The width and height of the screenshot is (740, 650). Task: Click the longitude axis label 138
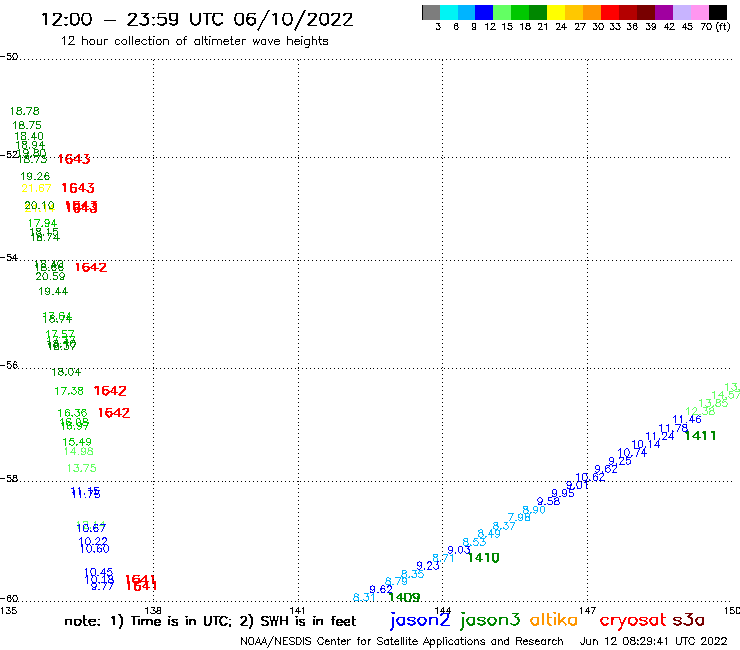tap(153, 610)
